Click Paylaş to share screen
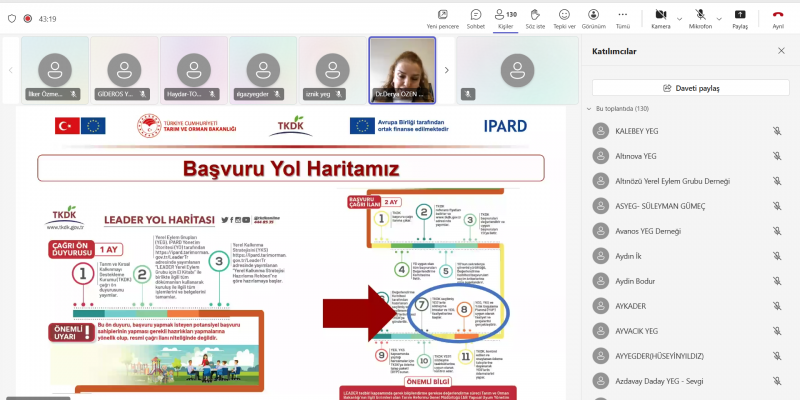Screen dimensions: 800x400 point(739,19)
